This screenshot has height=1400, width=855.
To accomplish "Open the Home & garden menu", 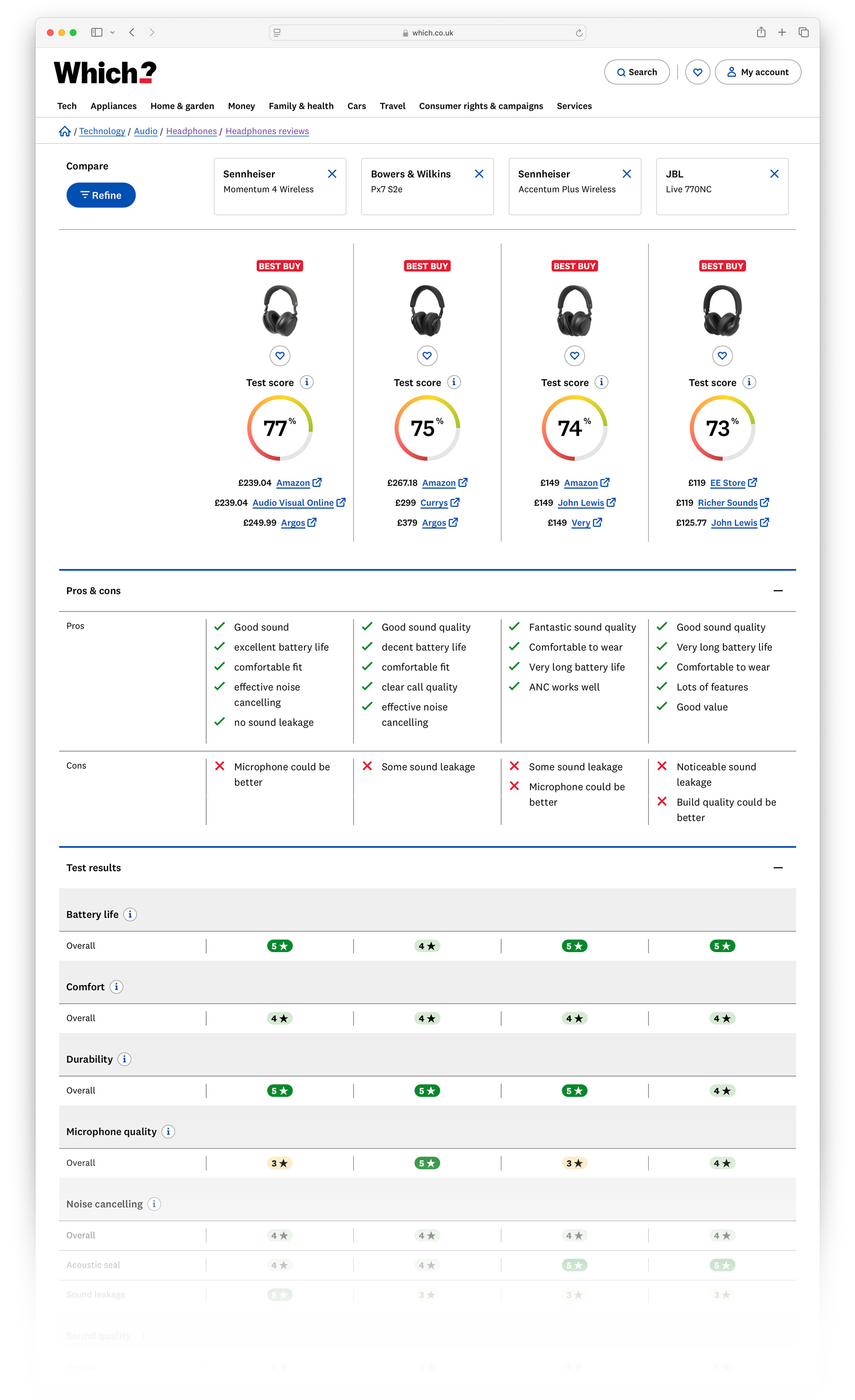I will [x=182, y=106].
